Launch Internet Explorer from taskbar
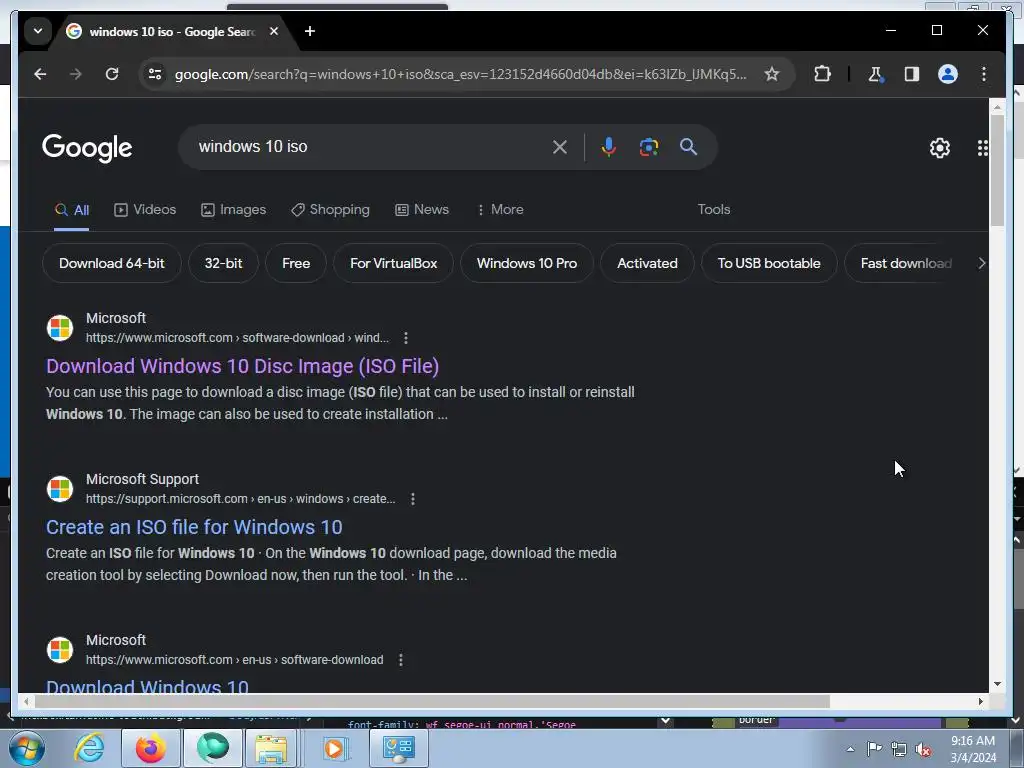 89,748
